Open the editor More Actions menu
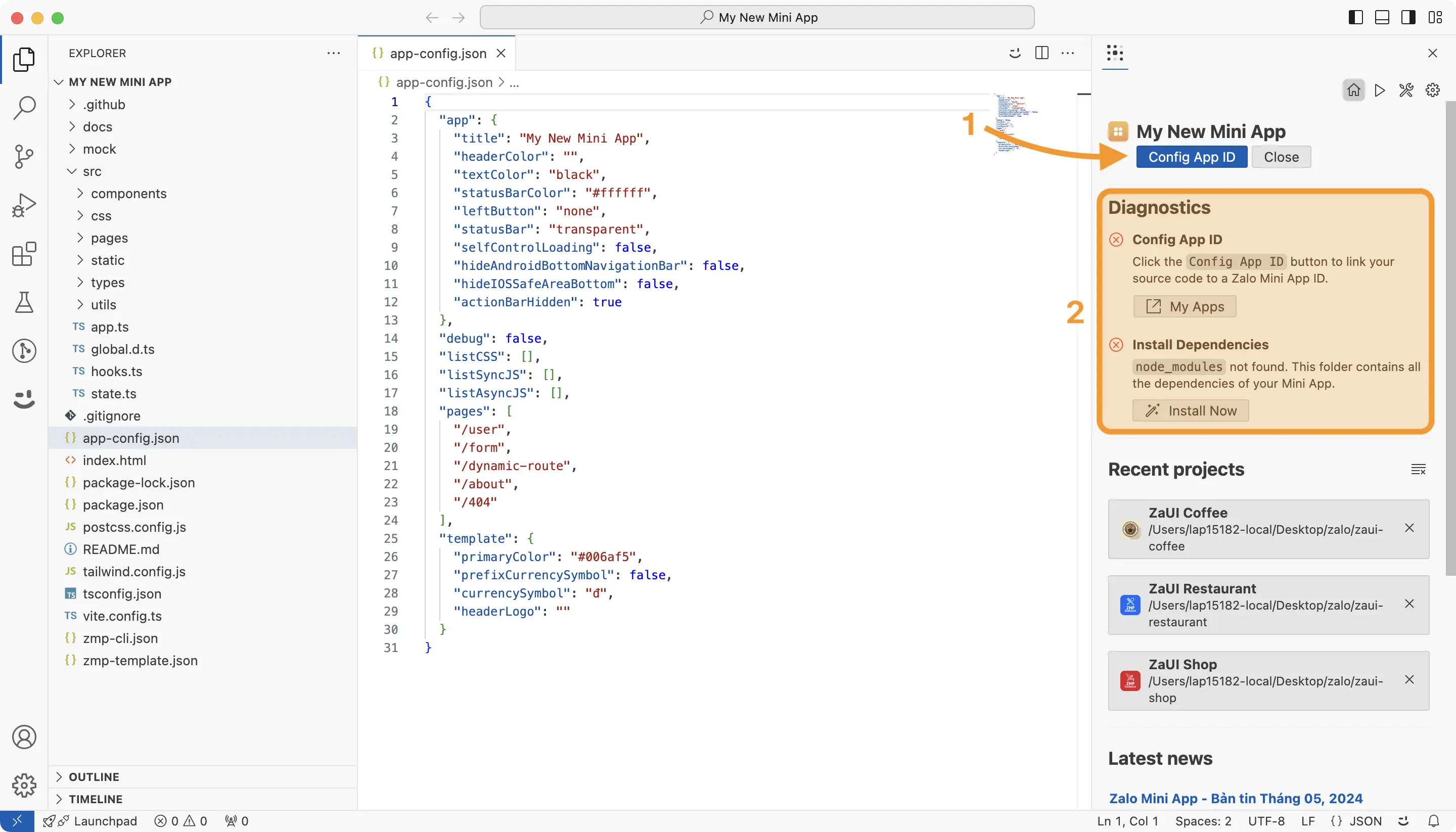The width and height of the screenshot is (1456, 832). [1068, 53]
